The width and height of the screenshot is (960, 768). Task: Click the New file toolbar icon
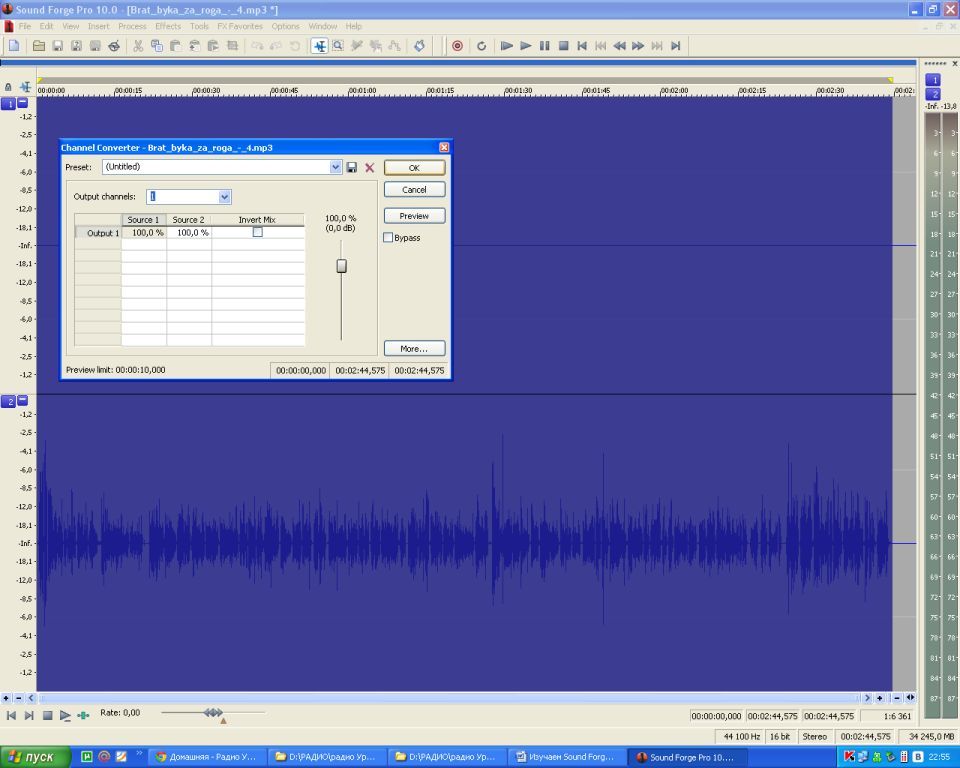click(x=14, y=46)
